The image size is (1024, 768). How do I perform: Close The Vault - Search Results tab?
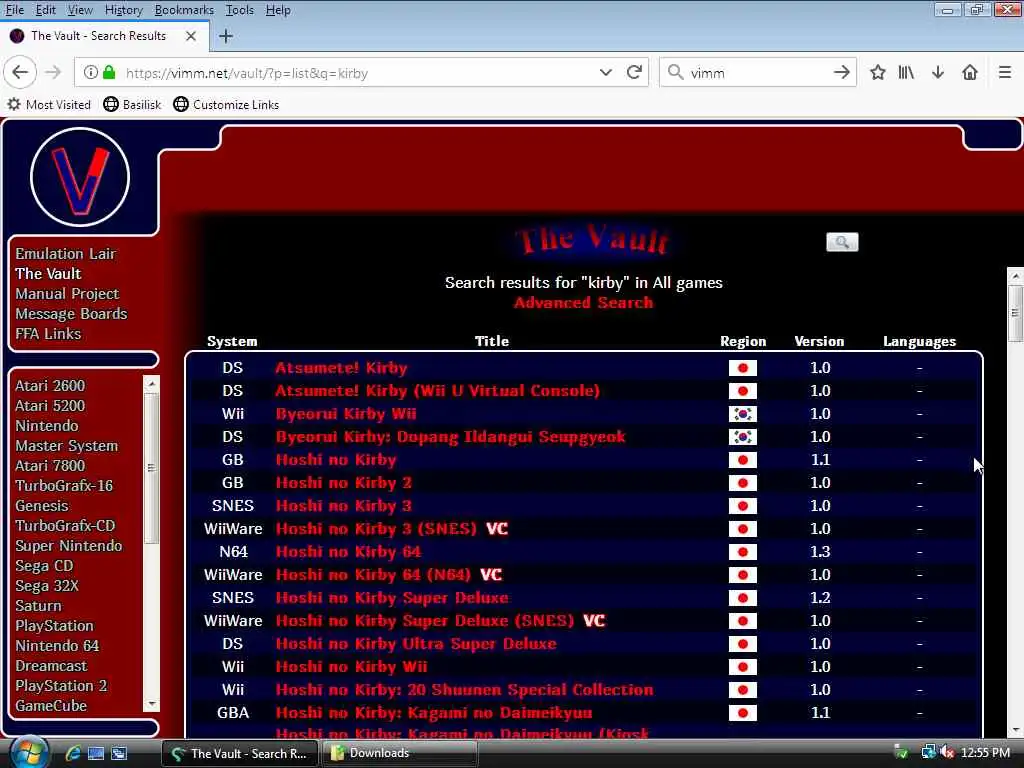pyautogui.click(x=191, y=36)
